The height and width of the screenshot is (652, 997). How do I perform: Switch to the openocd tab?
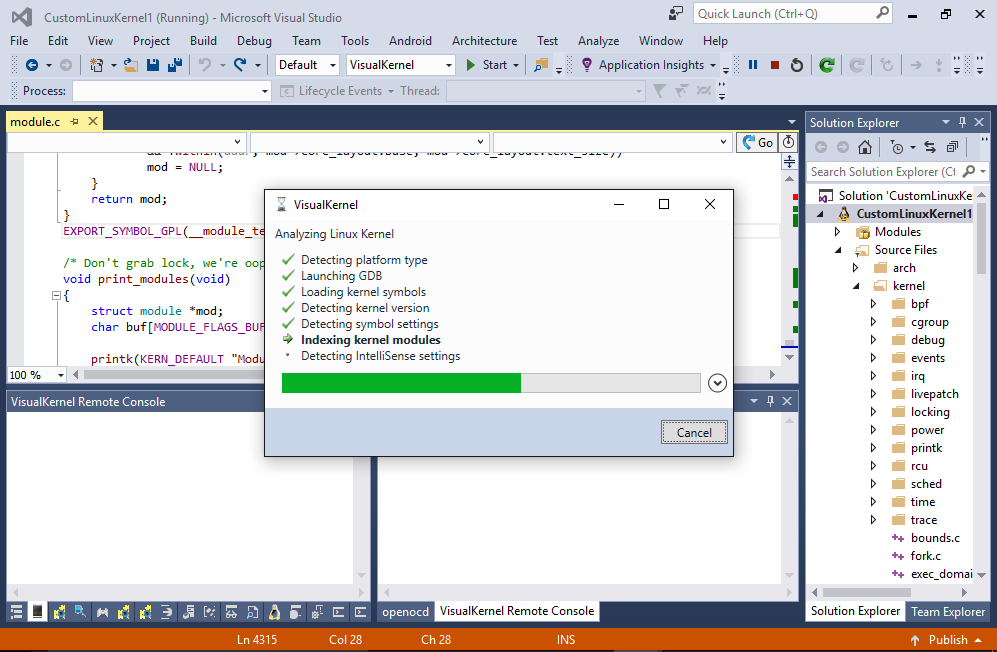click(405, 611)
